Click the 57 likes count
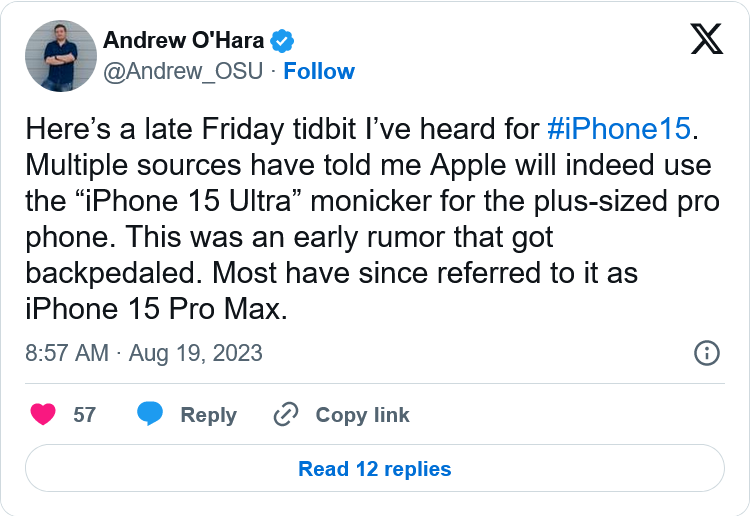The height and width of the screenshot is (516, 750). (x=85, y=415)
